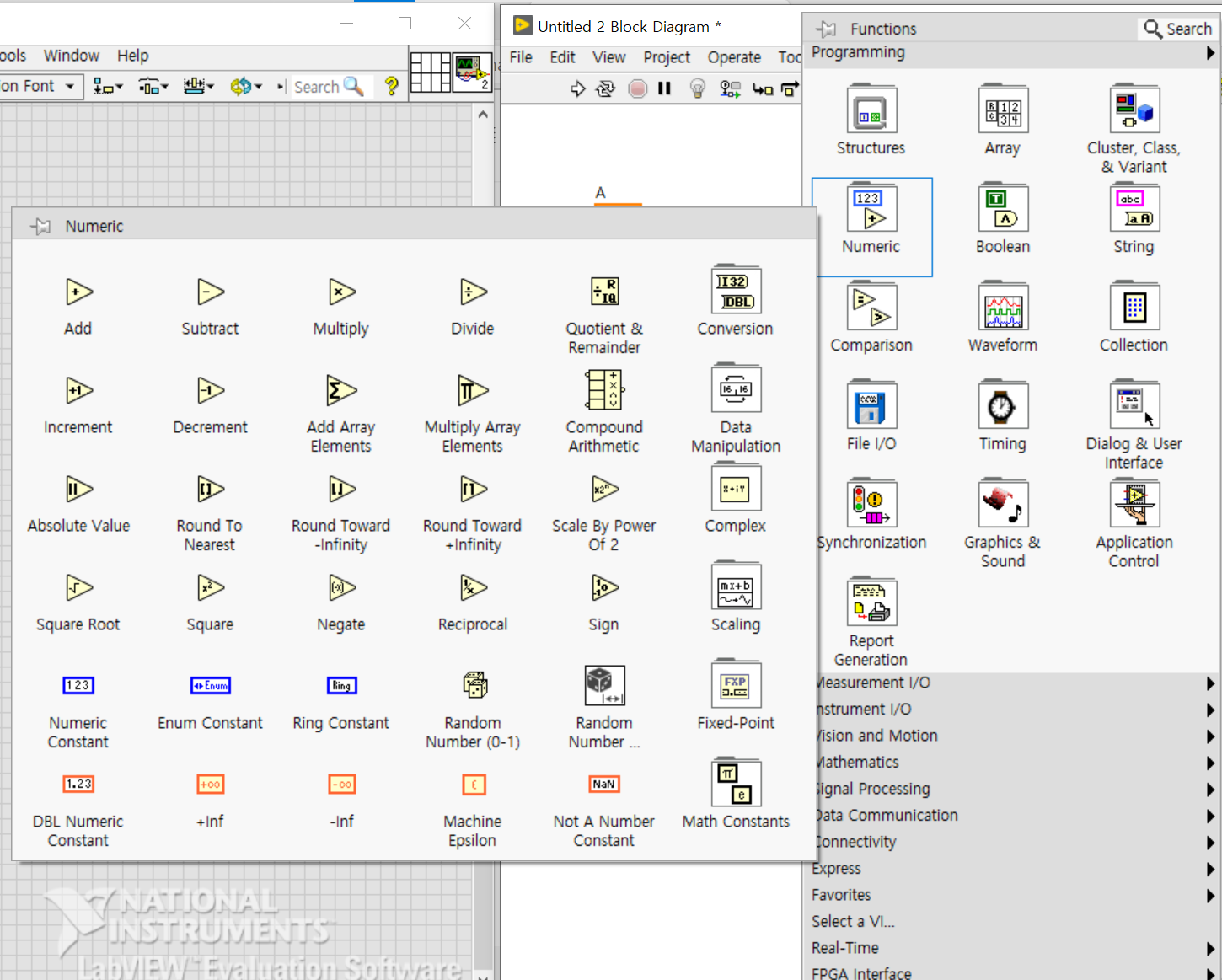Open the Array palette
The width and height of the screenshot is (1222, 980).
(1003, 110)
